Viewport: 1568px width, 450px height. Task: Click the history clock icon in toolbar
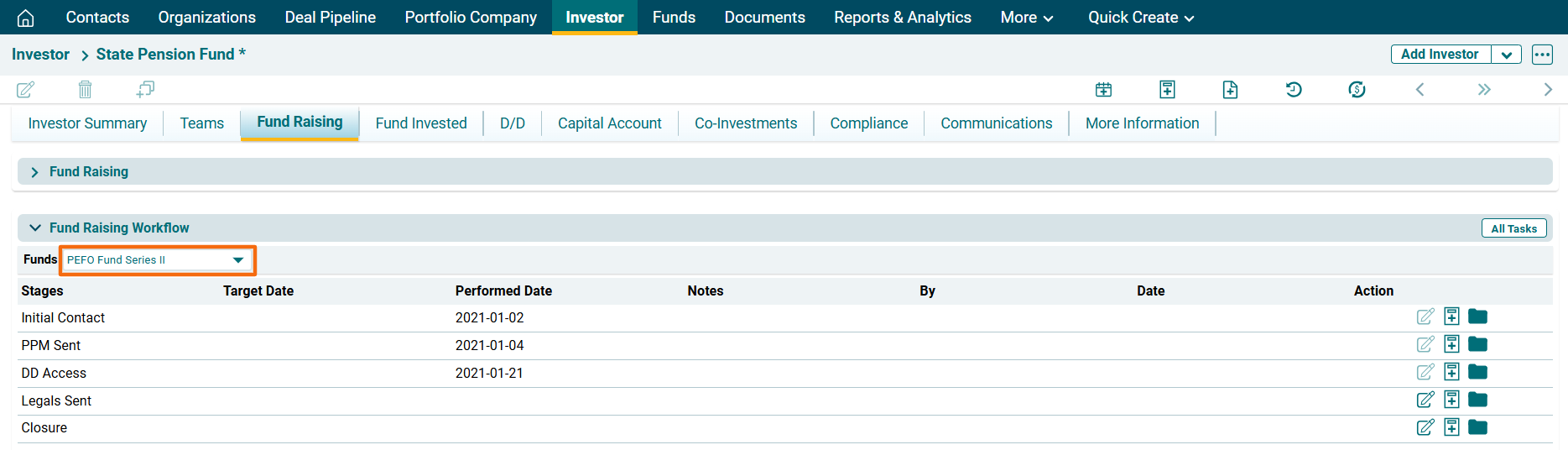coord(1294,89)
